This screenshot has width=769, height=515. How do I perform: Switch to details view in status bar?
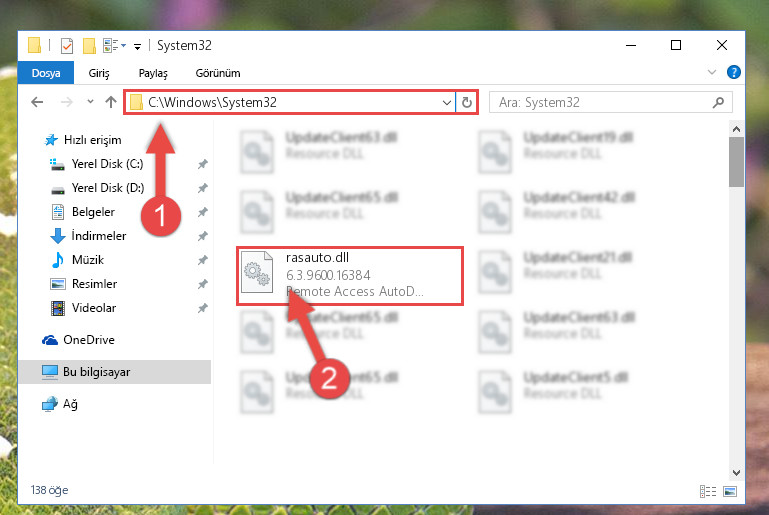[x=708, y=491]
